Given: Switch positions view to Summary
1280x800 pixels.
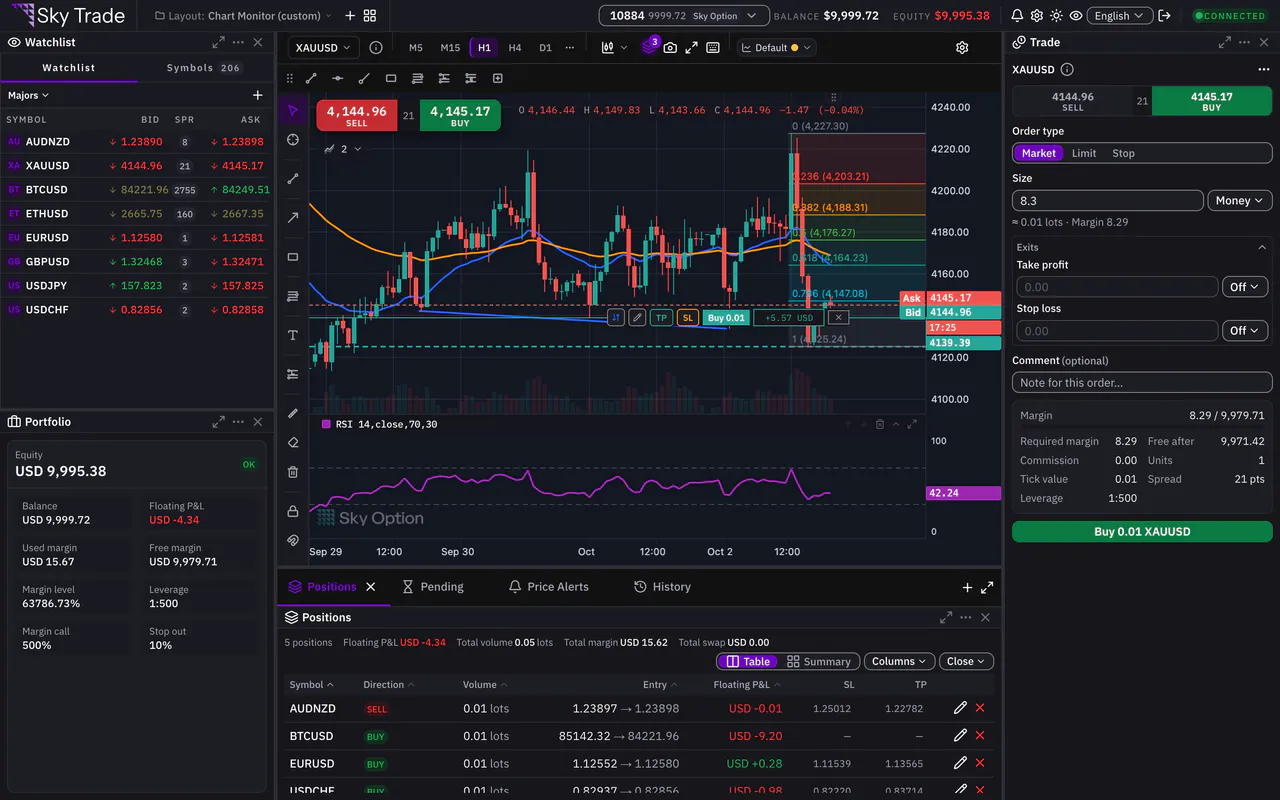Looking at the screenshot, I should point(819,661).
